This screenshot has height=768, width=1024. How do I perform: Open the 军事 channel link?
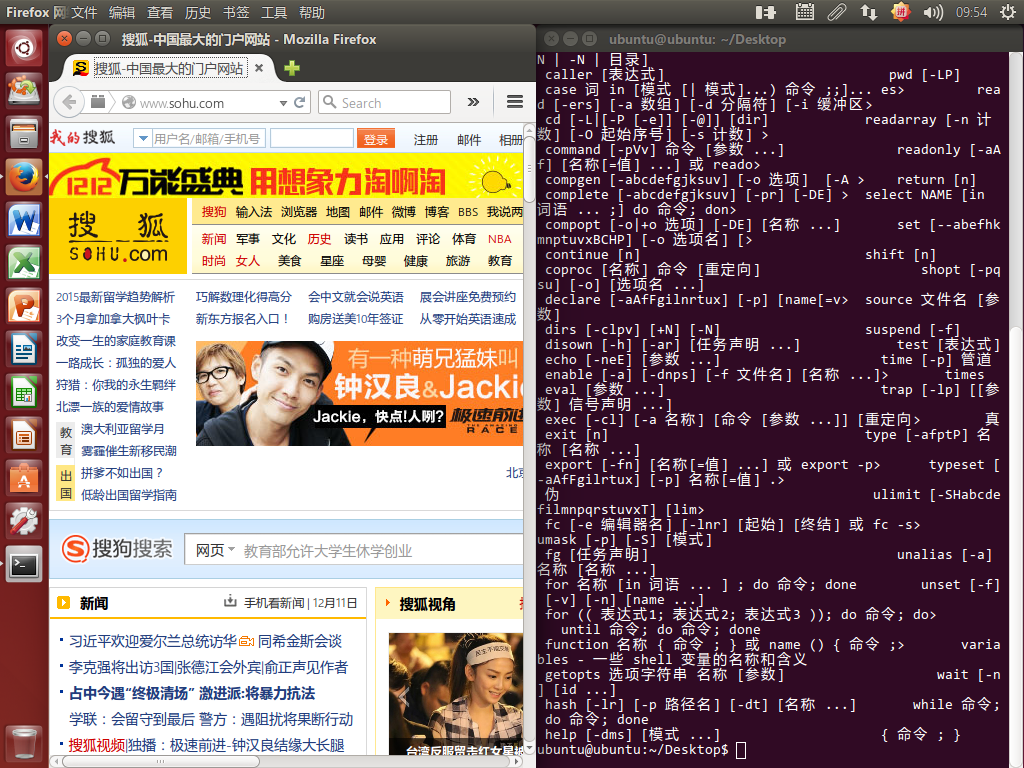(x=248, y=239)
